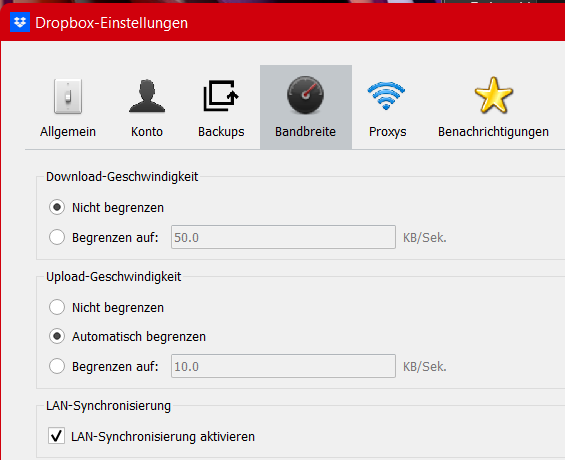
Task: Open the Allgemein light switch icon
Action: (68, 96)
